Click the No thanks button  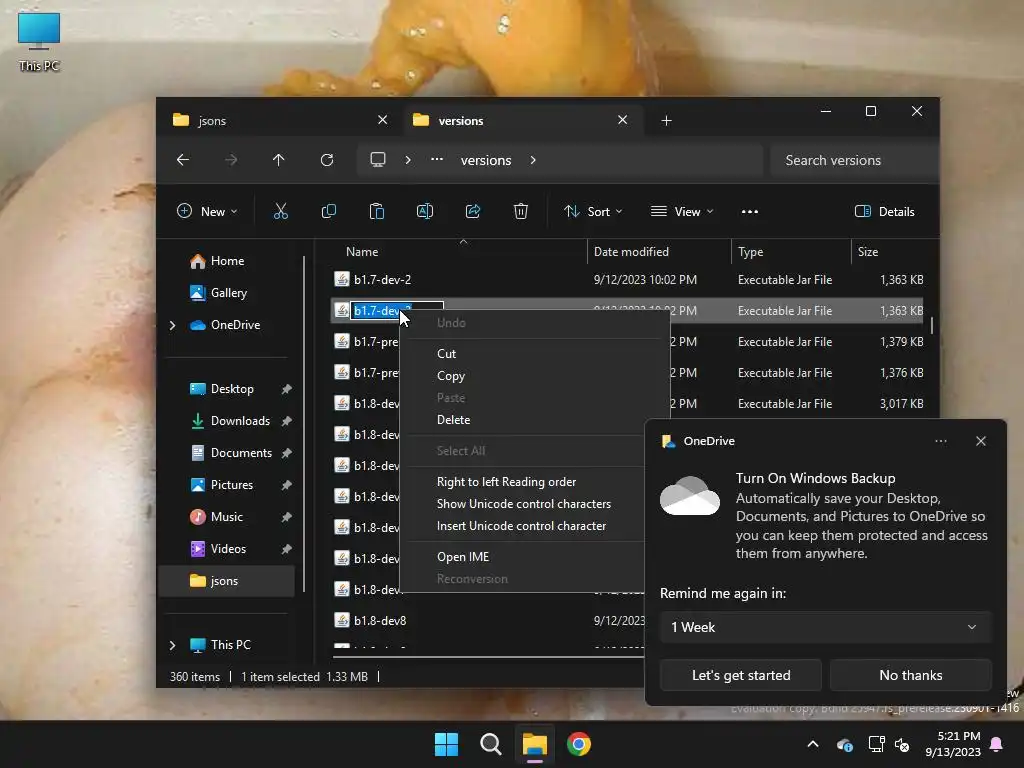(x=910, y=675)
